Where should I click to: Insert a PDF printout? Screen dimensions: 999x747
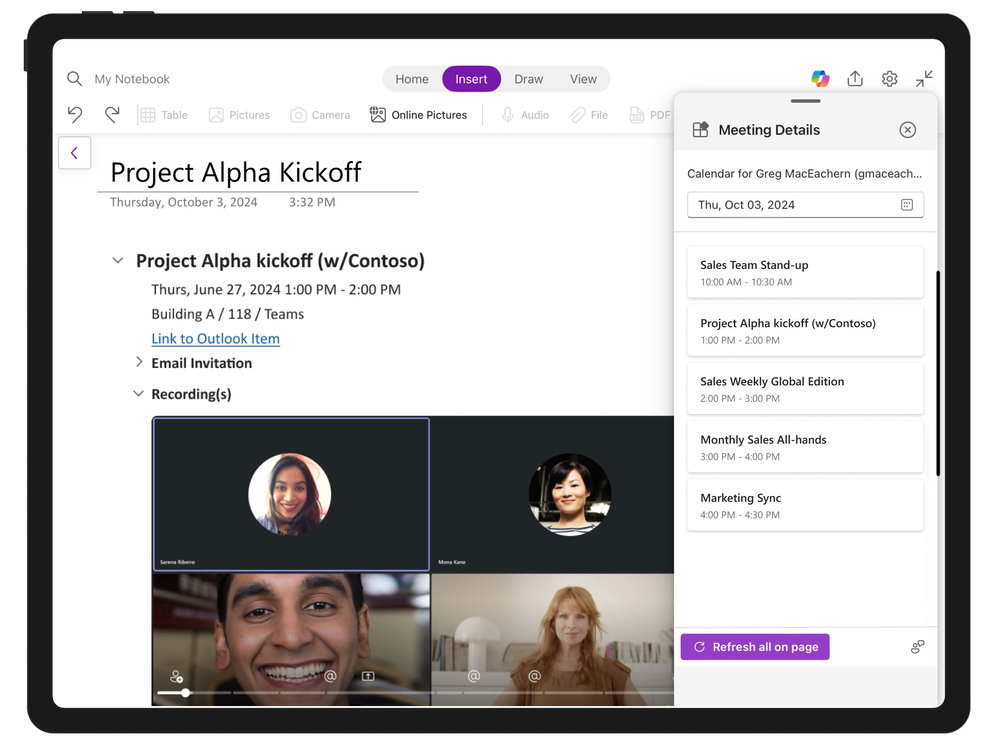point(650,115)
